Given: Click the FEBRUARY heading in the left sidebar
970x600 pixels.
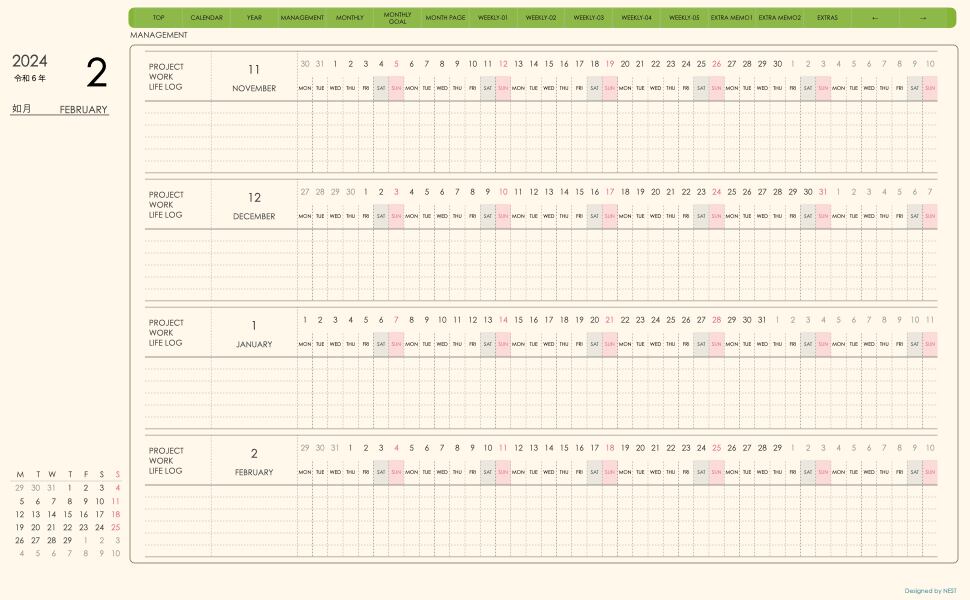Looking at the screenshot, I should coord(83,110).
